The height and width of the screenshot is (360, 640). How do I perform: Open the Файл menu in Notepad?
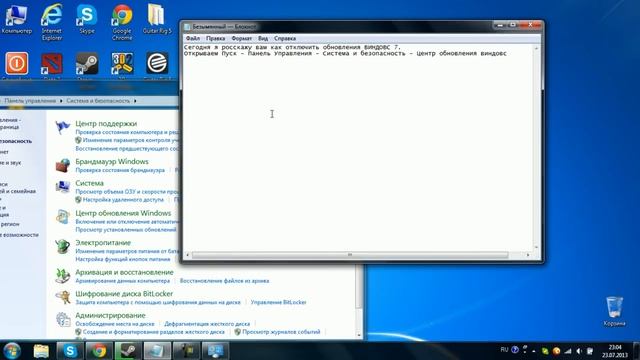(193, 38)
